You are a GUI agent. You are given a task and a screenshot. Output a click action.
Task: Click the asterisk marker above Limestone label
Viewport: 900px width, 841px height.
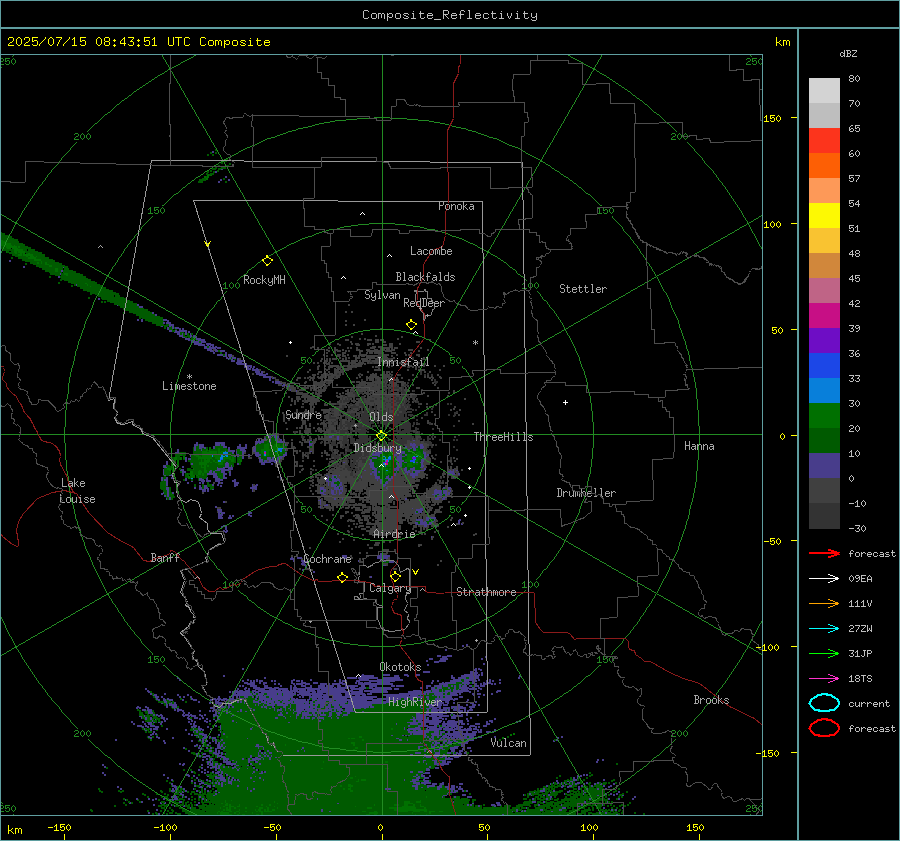coord(189,377)
